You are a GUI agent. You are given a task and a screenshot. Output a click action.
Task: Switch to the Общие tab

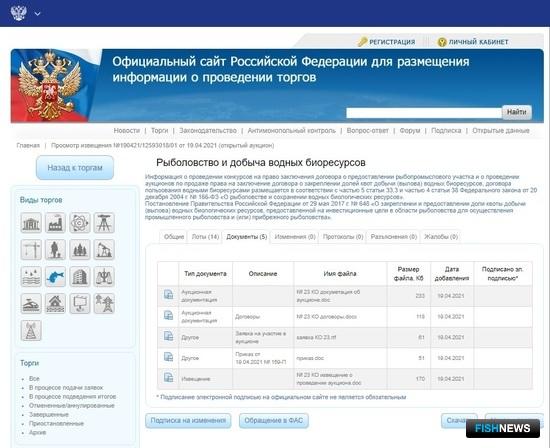[x=174, y=237]
